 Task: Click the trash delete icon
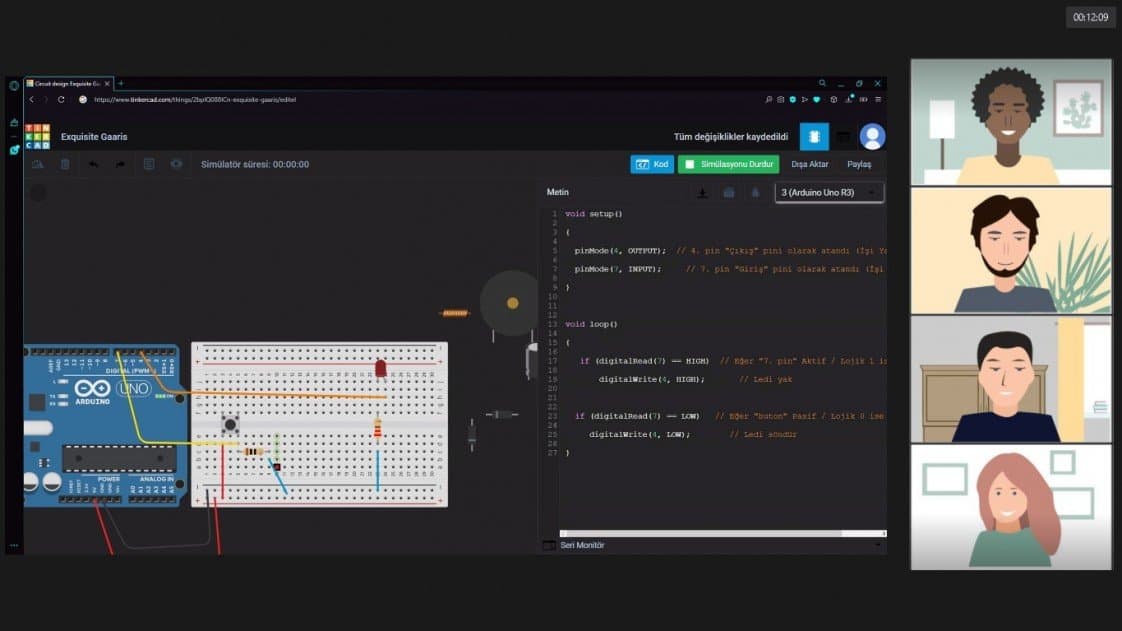tap(65, 165)
